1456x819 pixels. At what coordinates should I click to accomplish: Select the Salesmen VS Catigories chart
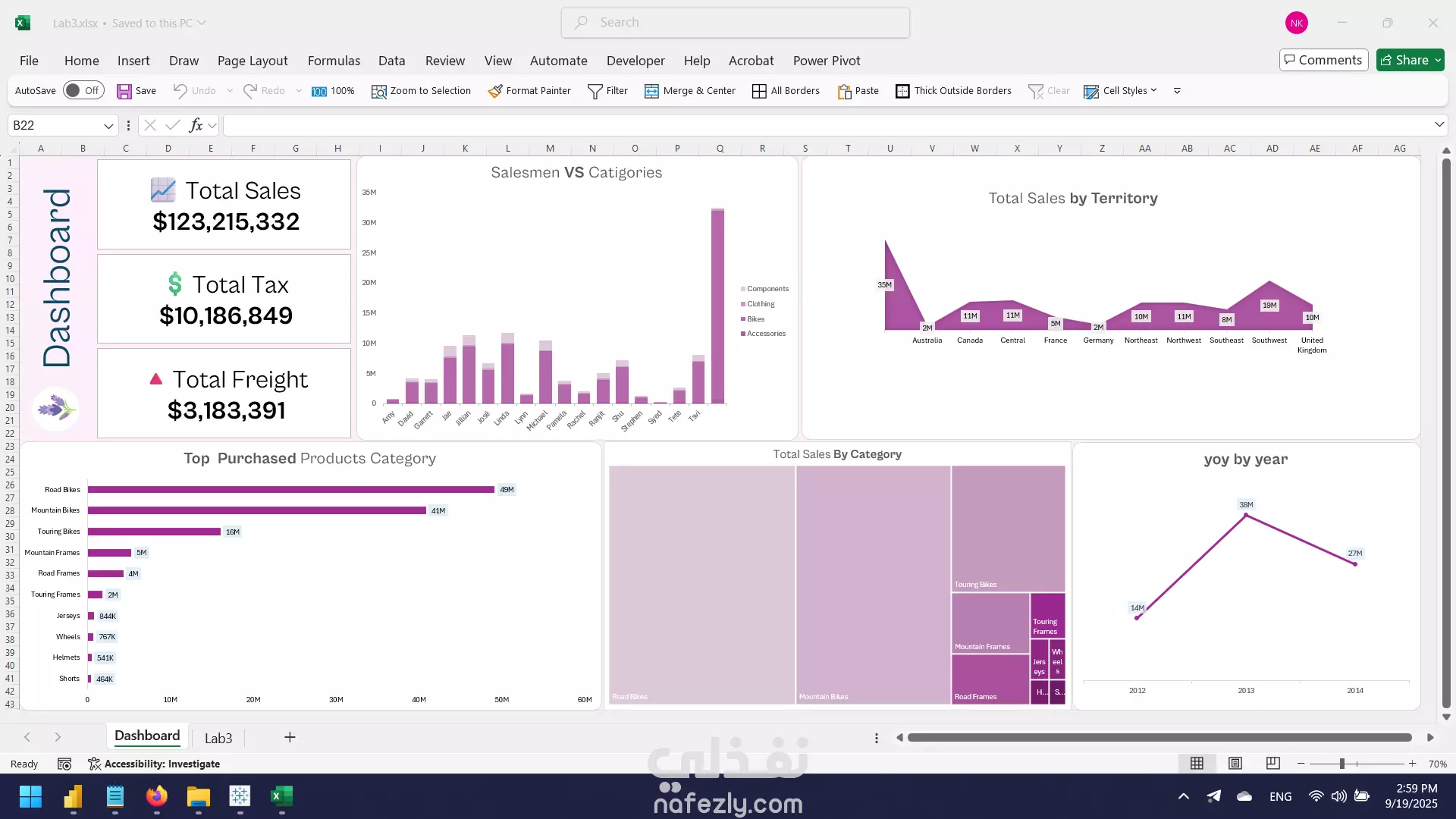coord(577,298)
